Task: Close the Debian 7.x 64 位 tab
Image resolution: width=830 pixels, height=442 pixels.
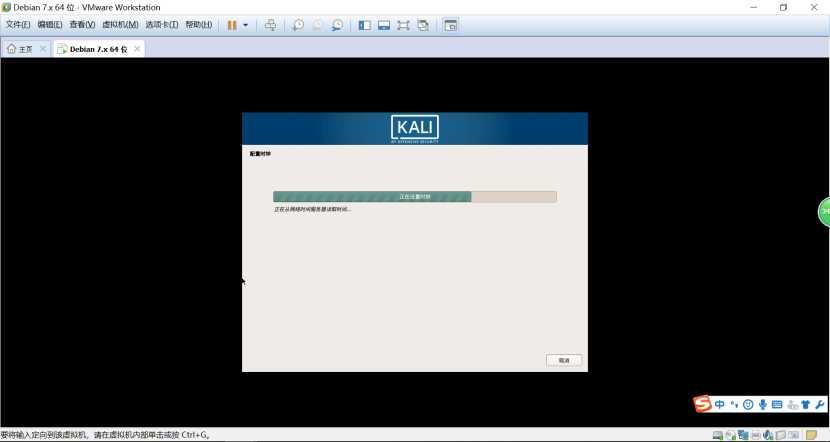Action: pyautogui.click(x=137, y=49)
